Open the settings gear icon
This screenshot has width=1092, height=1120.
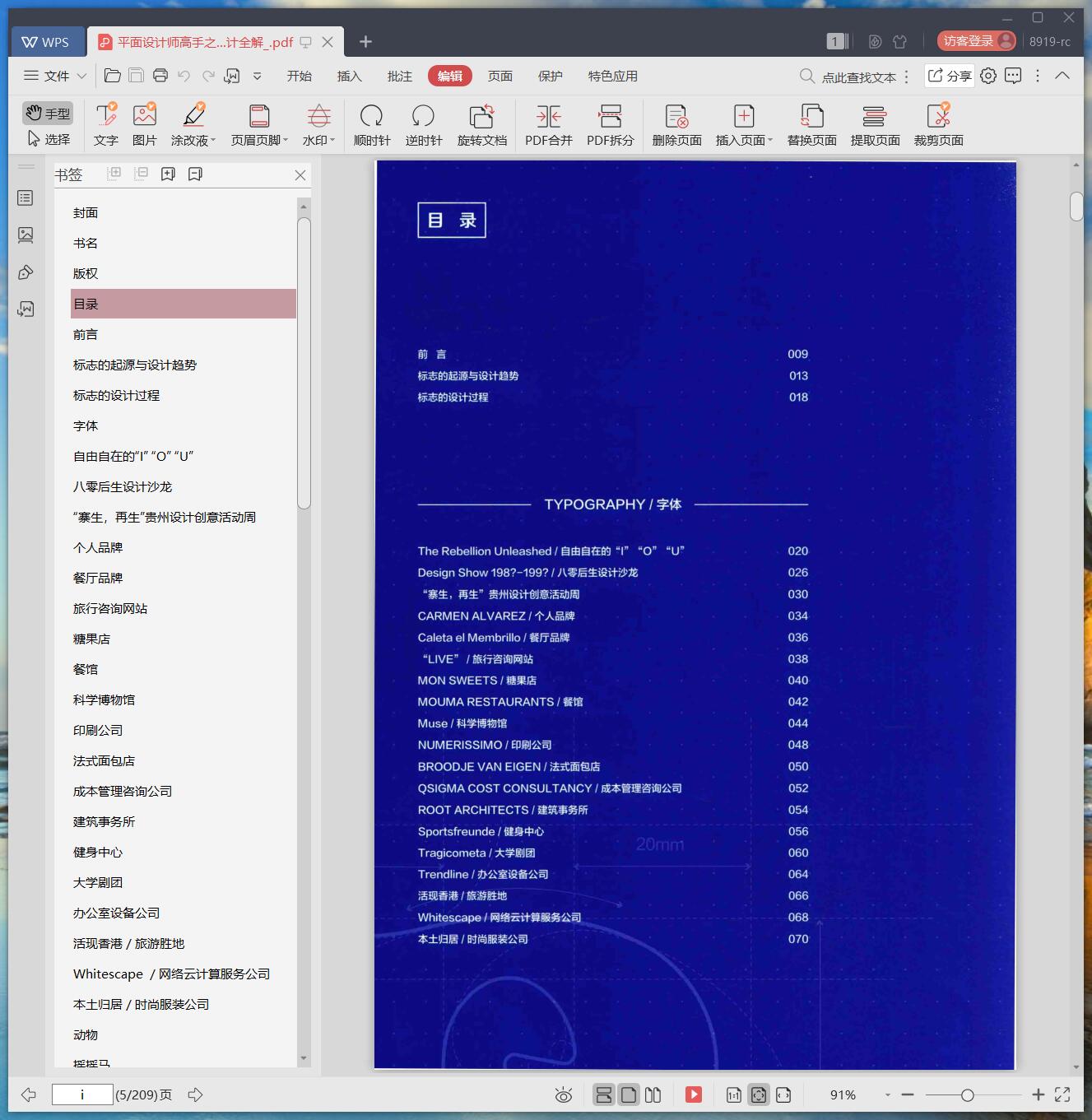click(988, 76)
